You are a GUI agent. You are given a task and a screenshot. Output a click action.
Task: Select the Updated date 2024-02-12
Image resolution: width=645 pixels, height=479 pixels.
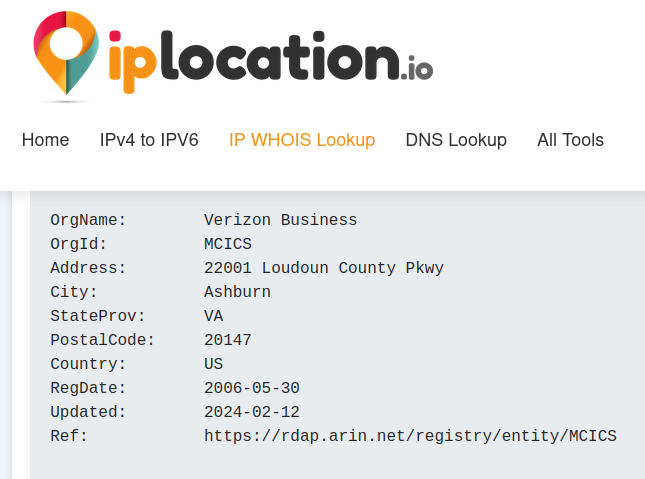pyautogui.click(x=252, y=412)
